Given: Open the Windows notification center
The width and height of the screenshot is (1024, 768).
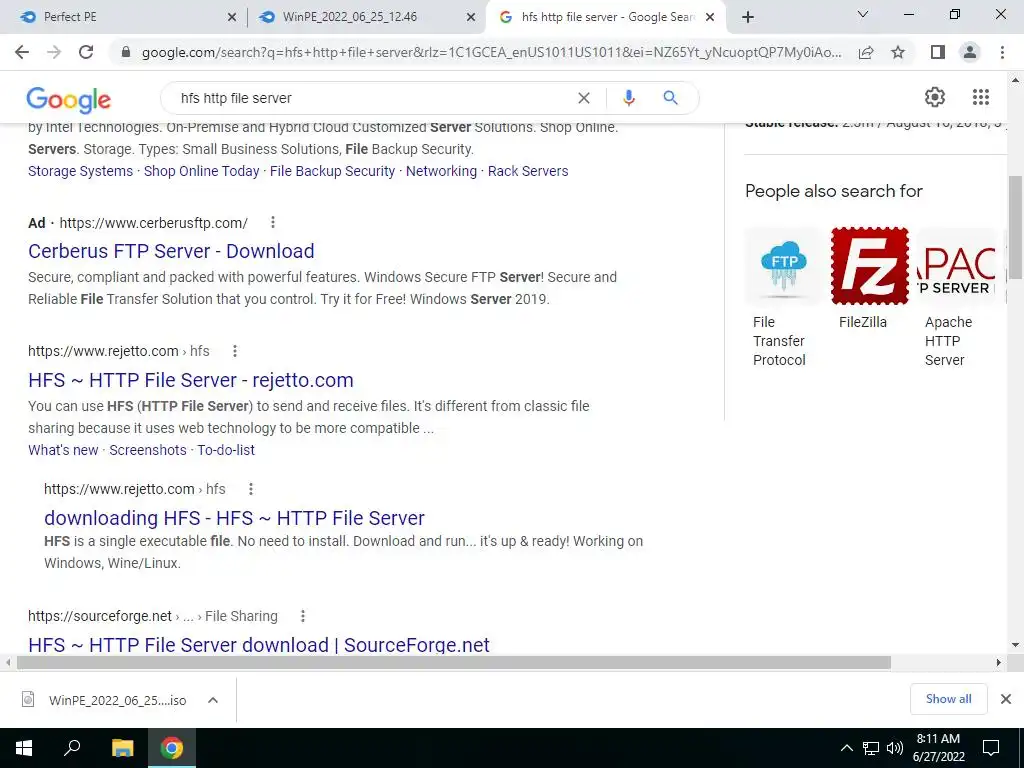Looking at the screenshot, I should 991,748.
